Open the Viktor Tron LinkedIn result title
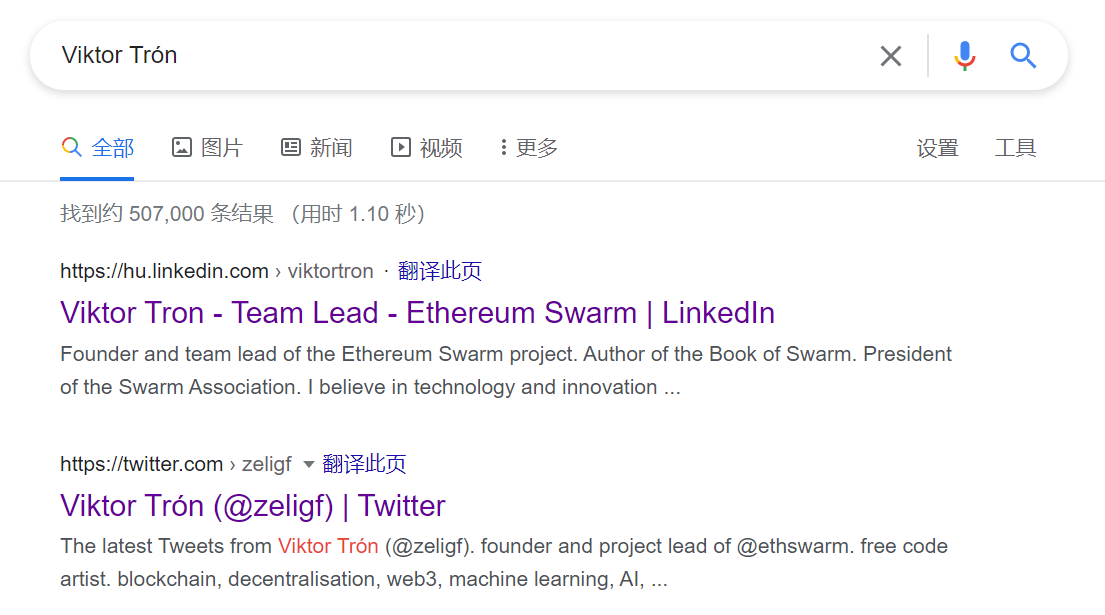This screenshot has width=1105, height=615. click(x=417, y=313)
